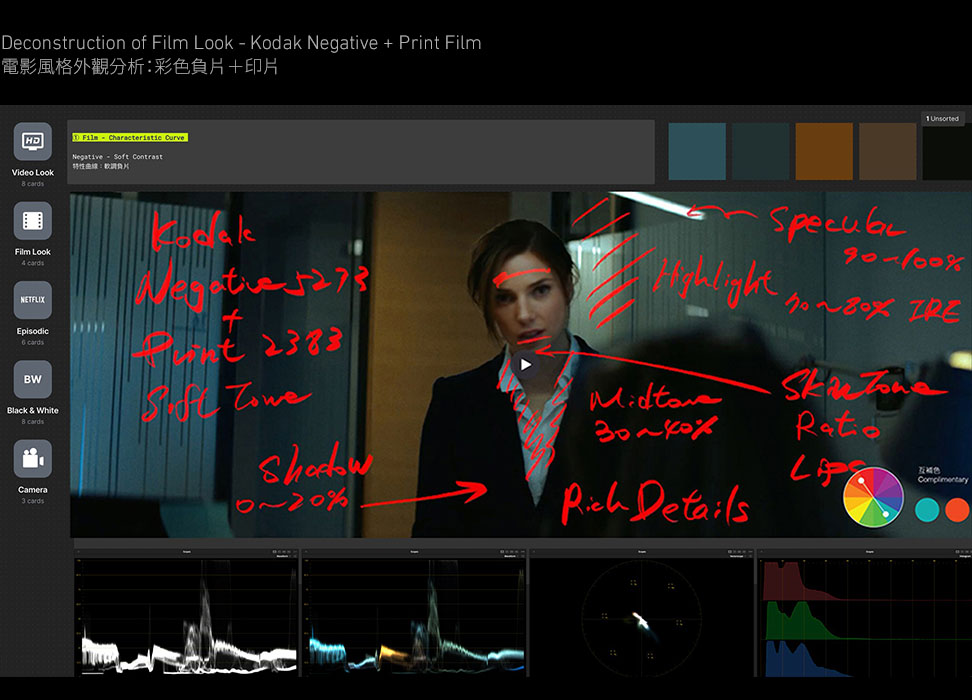Viewport: 972px width, 700px height.
Task: Pick the steel blue palette swatch
Action: 697,151
